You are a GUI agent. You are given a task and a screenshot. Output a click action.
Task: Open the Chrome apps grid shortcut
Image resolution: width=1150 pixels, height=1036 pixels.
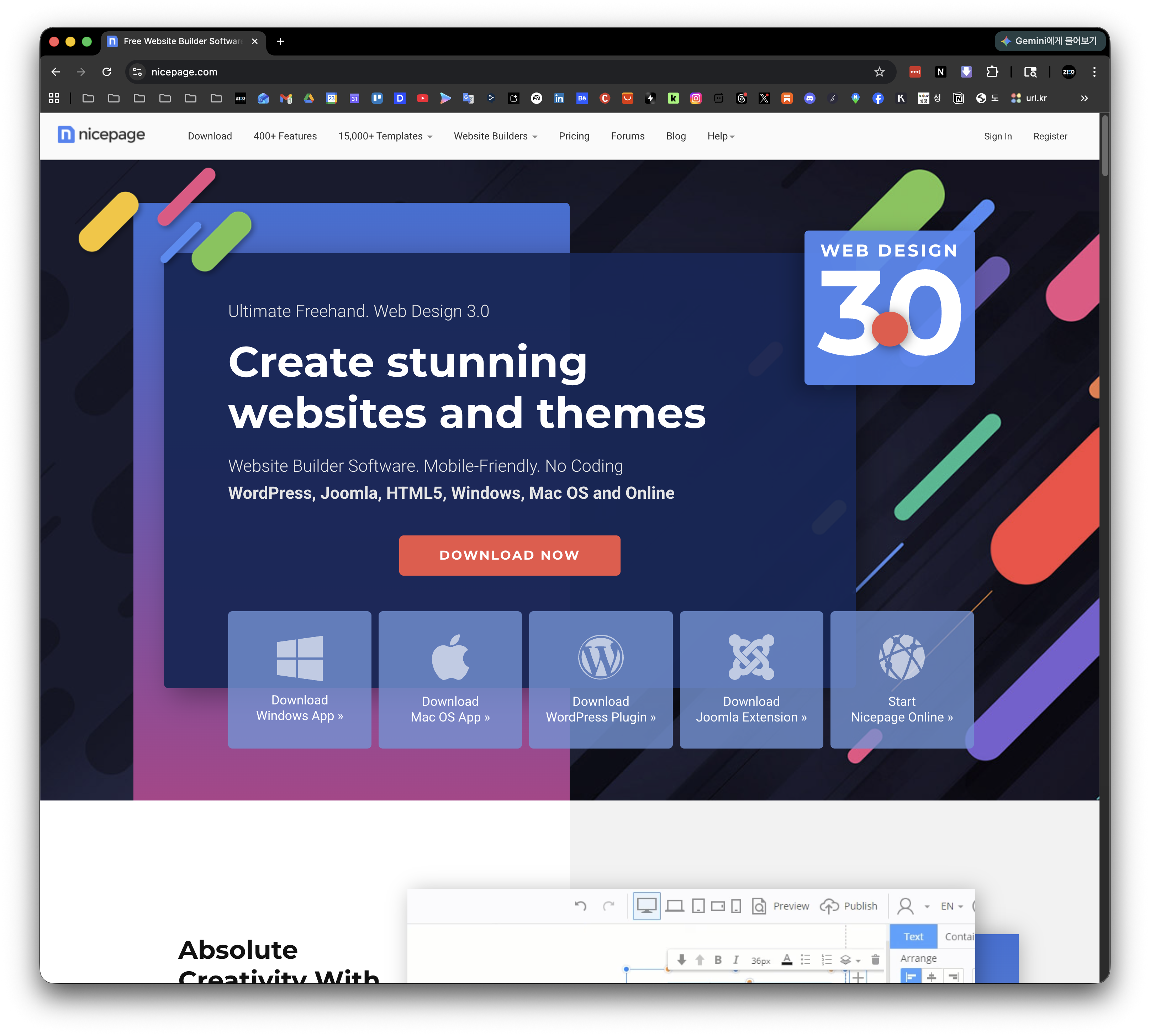pos(54,99)
